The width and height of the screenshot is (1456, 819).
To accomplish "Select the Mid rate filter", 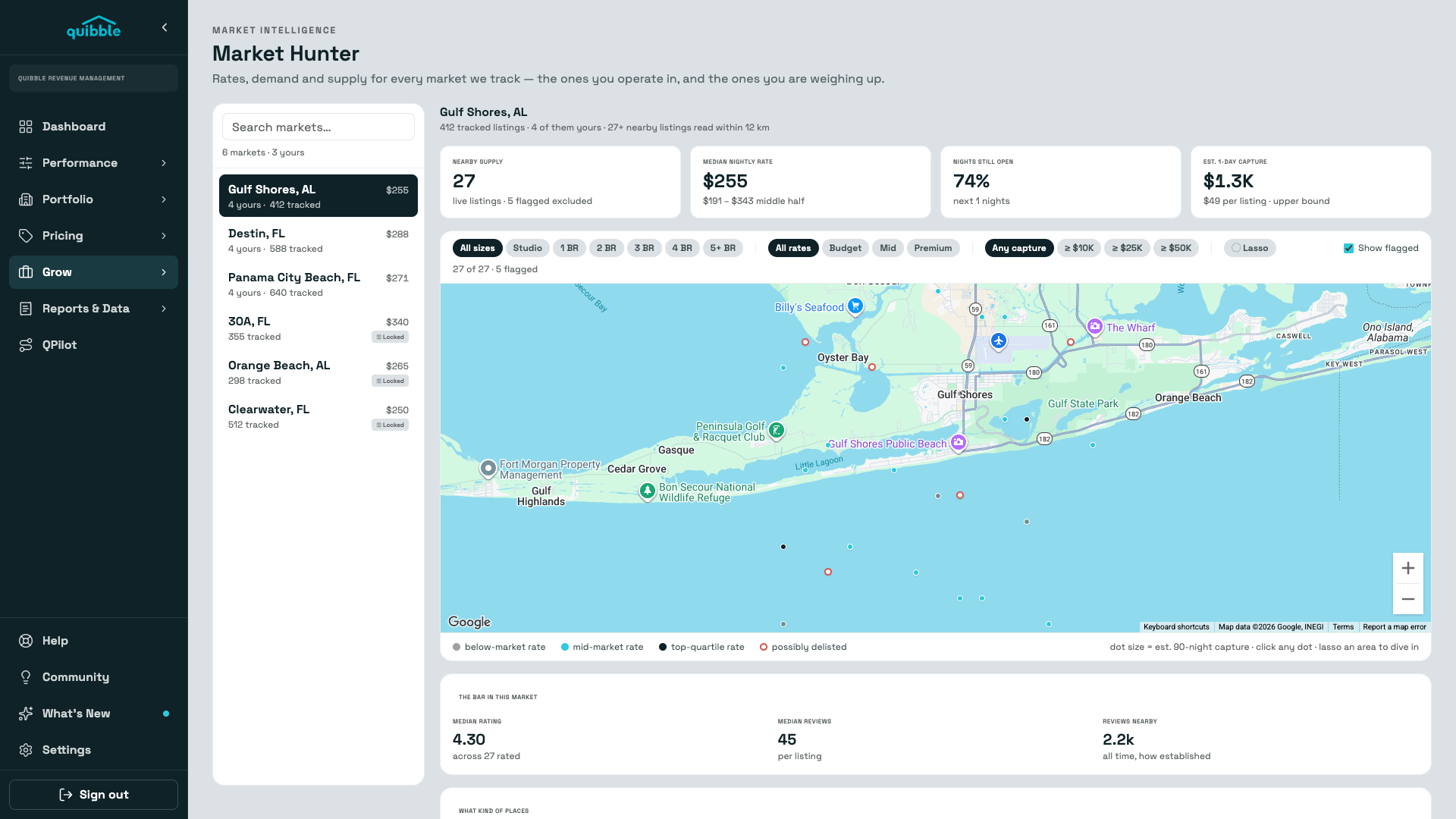I will tap(888, 248).
